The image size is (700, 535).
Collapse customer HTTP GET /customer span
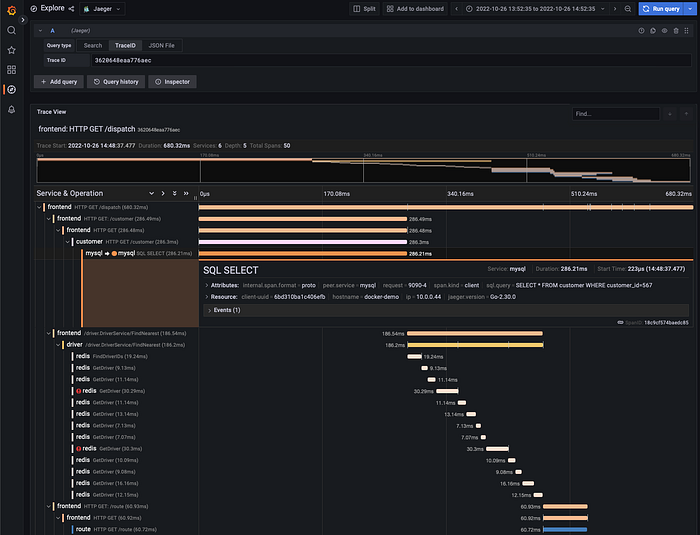(67, 242)
